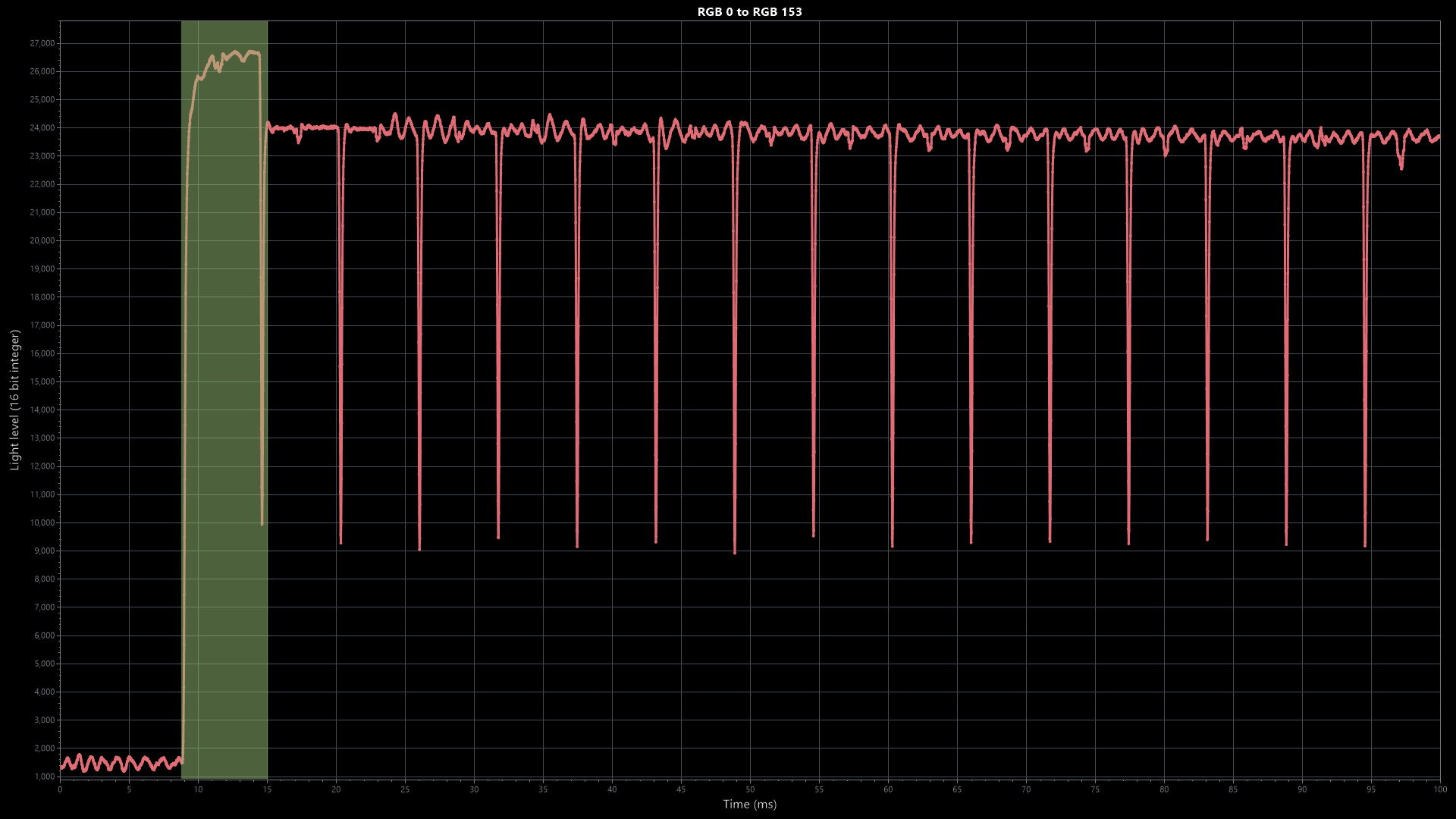Click the 15 tick on time axis
The height and width of the screenshot is (819, 1456).
tap(267, 789)
